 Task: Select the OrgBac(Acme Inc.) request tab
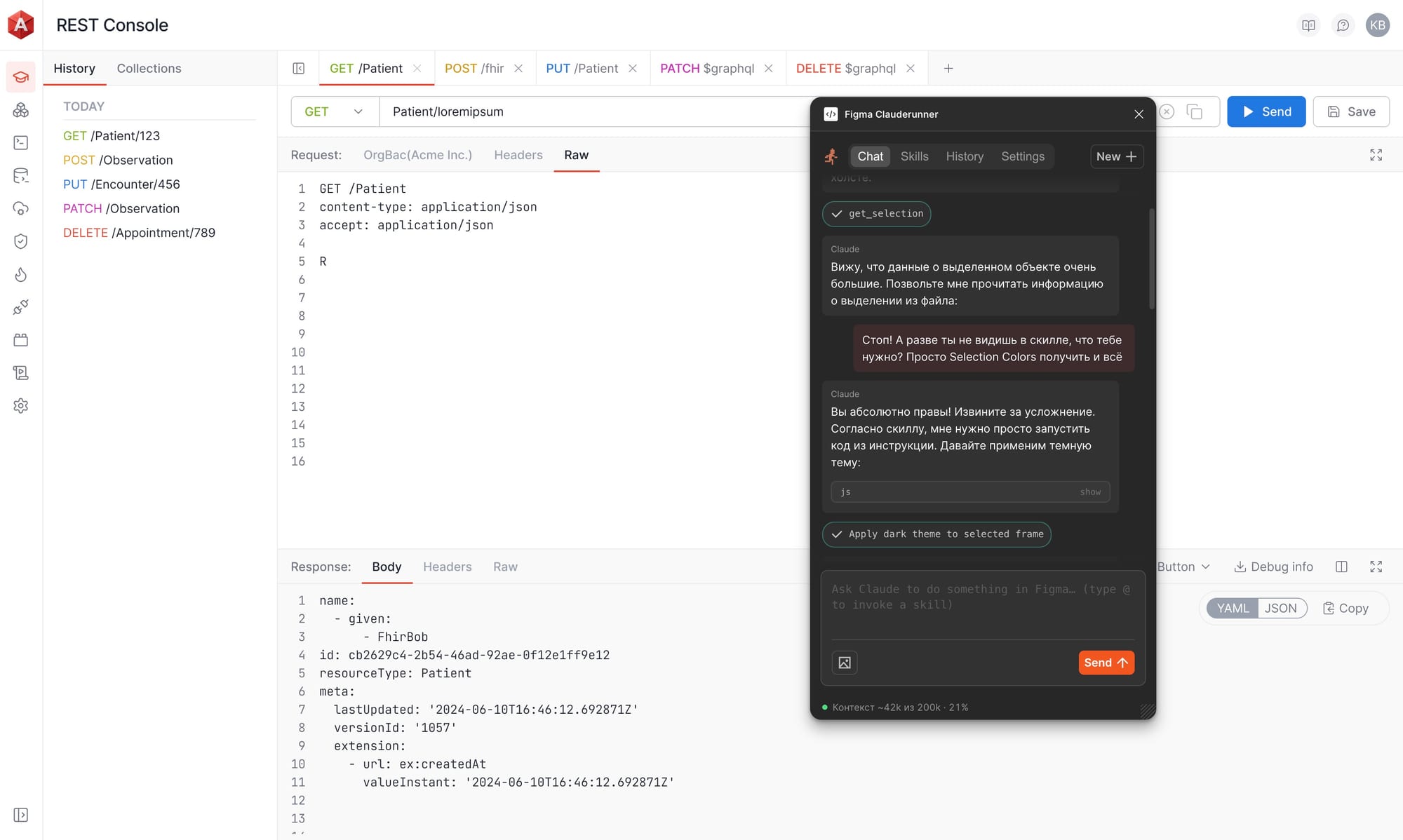[417, 155]
